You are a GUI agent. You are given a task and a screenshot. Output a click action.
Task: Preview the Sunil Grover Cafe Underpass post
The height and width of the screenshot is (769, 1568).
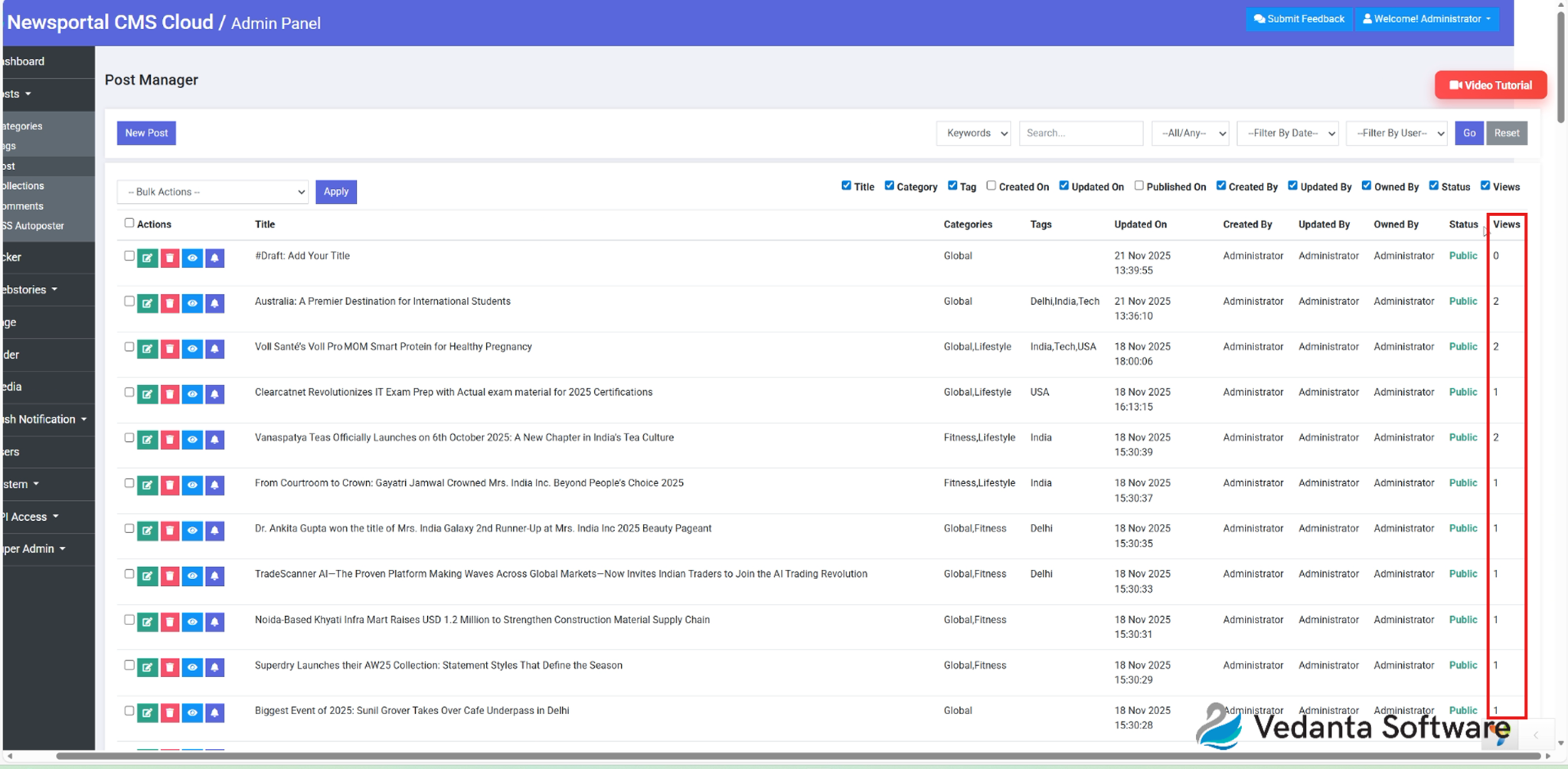192,712
